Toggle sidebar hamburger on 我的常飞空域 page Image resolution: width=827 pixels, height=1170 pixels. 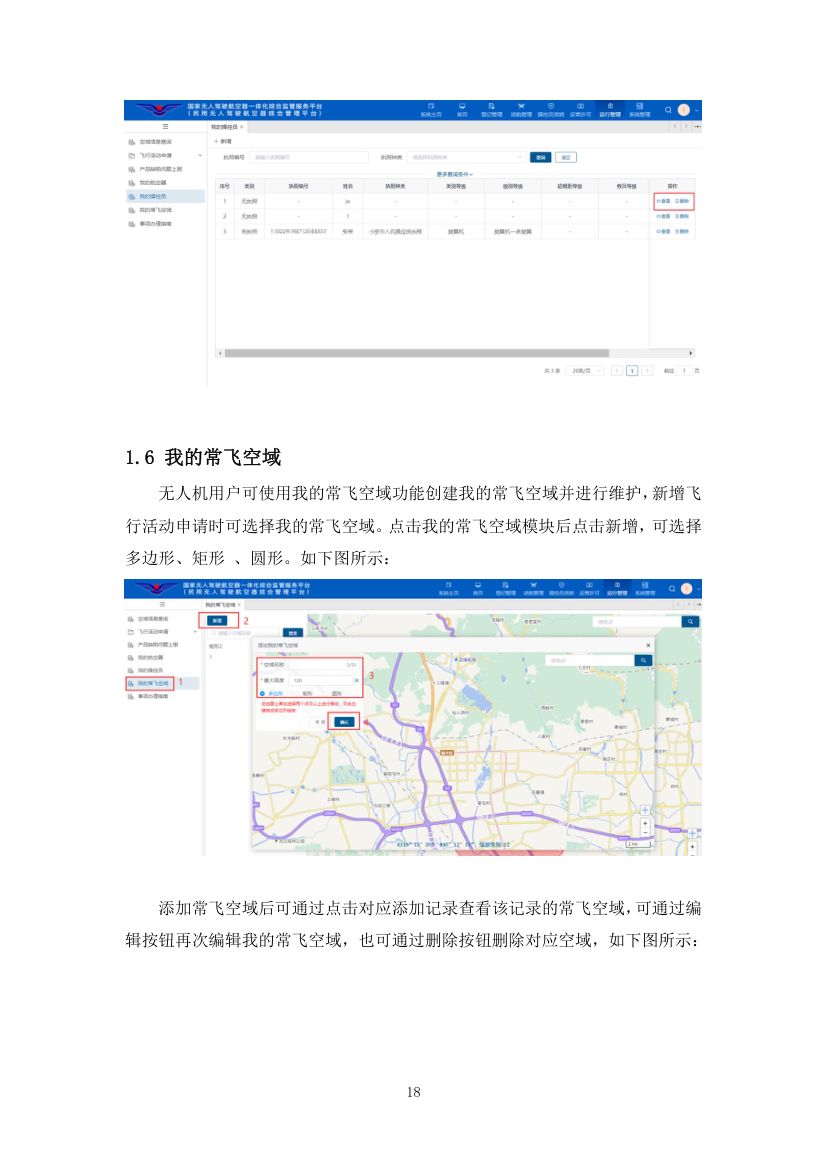[162, 604]
